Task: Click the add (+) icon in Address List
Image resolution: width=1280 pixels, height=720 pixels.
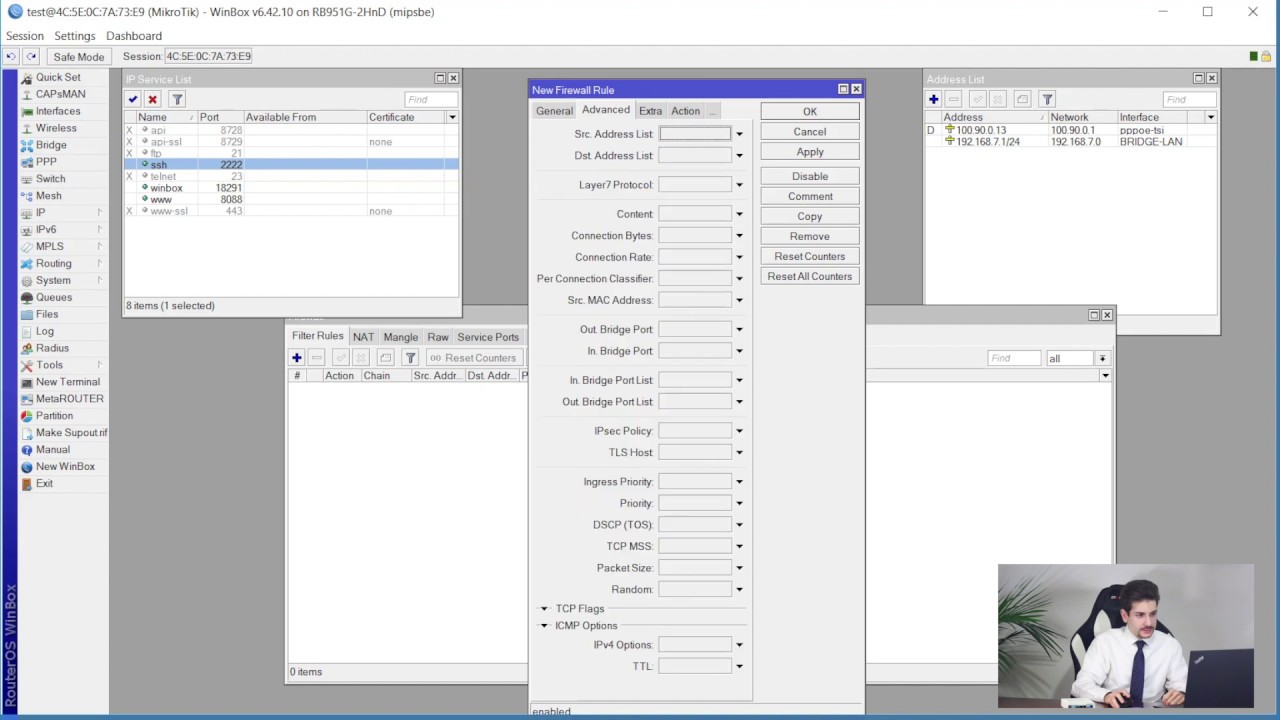Action: point(933,99)
